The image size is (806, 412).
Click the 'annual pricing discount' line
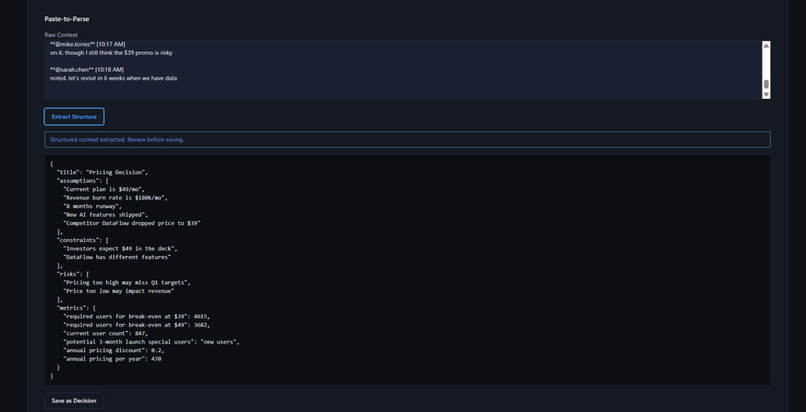pos(114,350)
